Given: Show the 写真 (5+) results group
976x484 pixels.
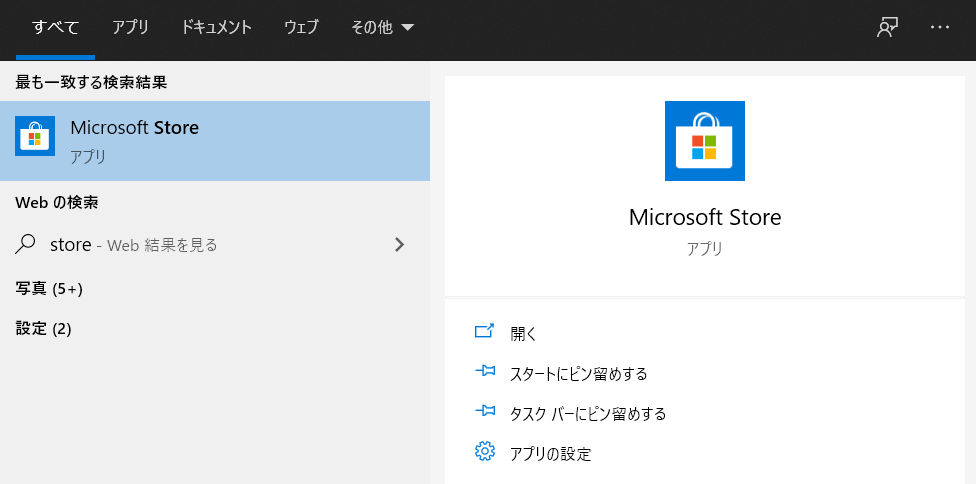Looking at the screenshot, I should click(49, 289).
